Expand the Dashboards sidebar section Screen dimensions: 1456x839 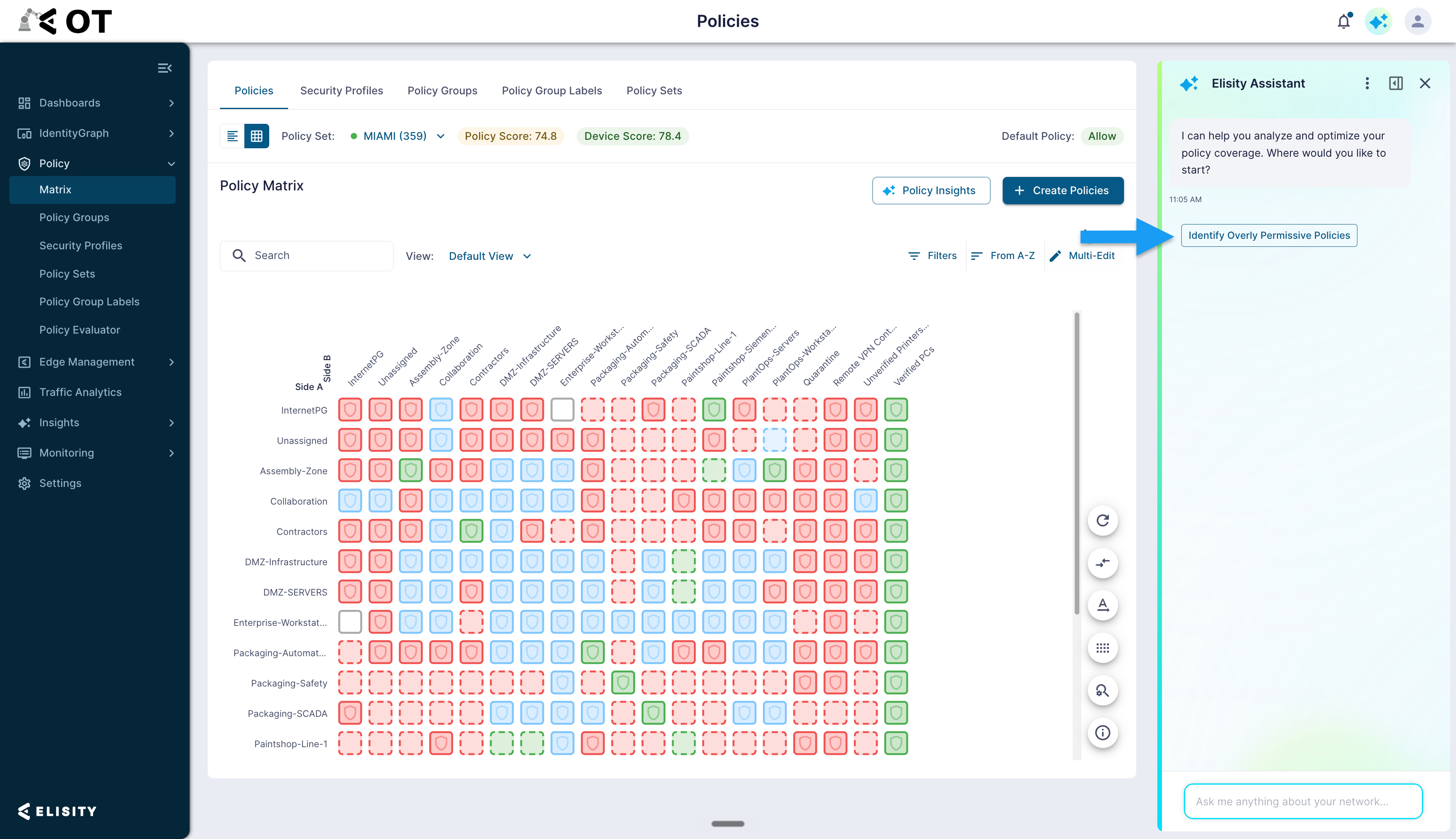(95, 103)
